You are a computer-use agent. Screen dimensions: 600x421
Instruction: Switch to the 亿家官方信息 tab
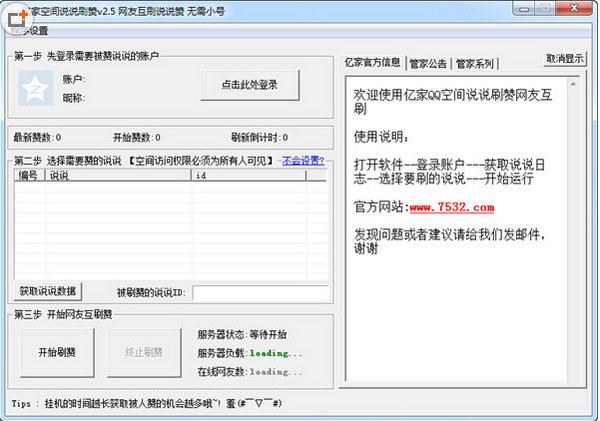(x=372, y=63)
